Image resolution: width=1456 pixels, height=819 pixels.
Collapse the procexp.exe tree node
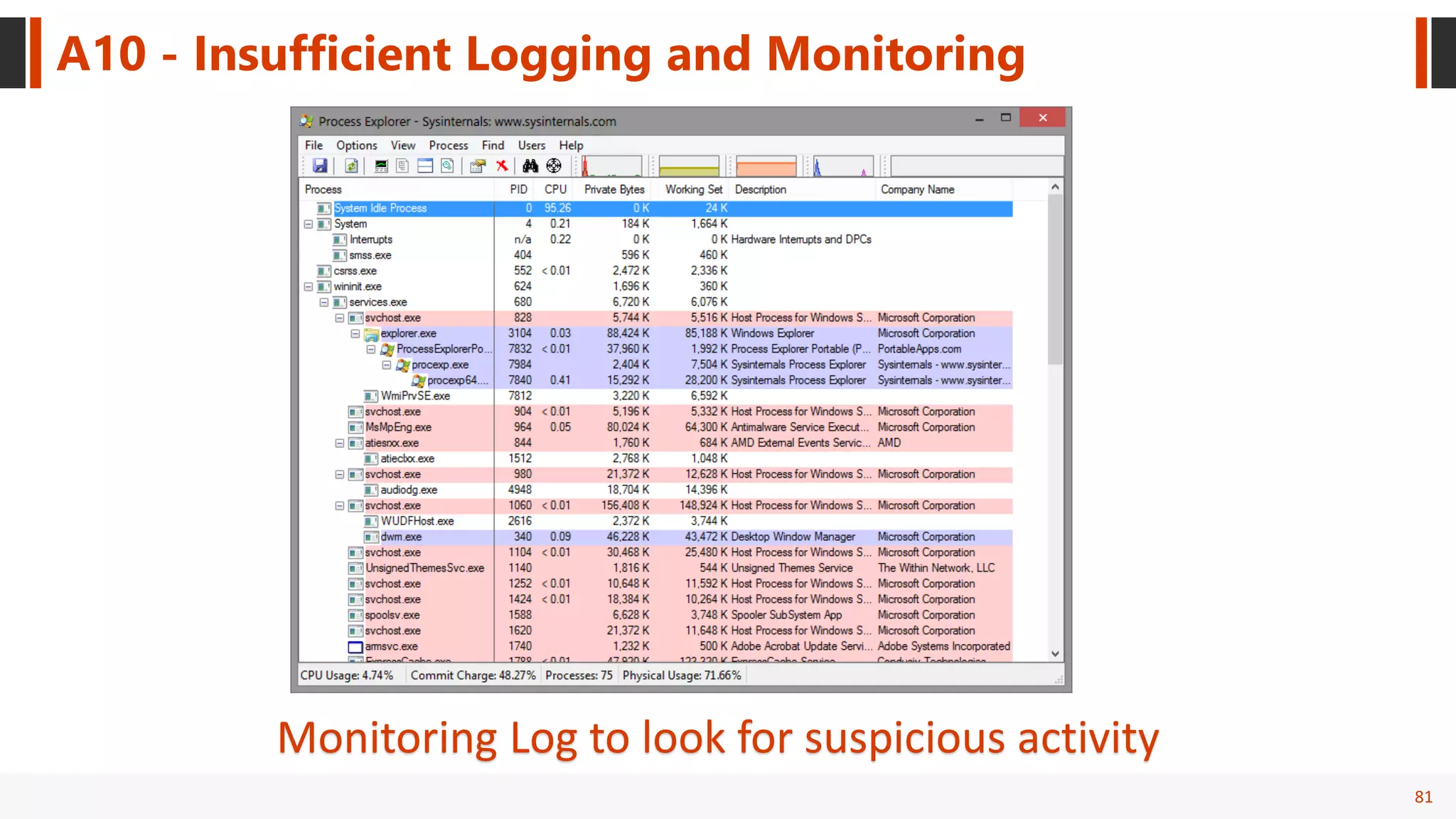click(387, 365)
